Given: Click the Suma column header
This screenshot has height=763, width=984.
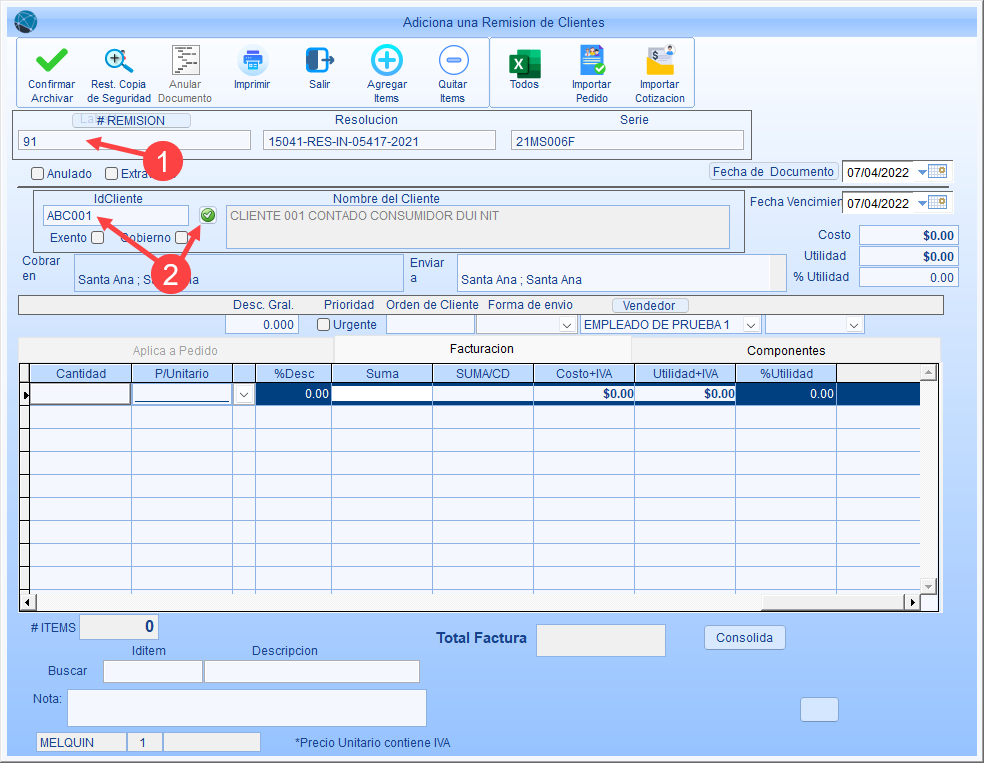Looking at the screenshot, I should pyautogui.click(x=382, y=373).
